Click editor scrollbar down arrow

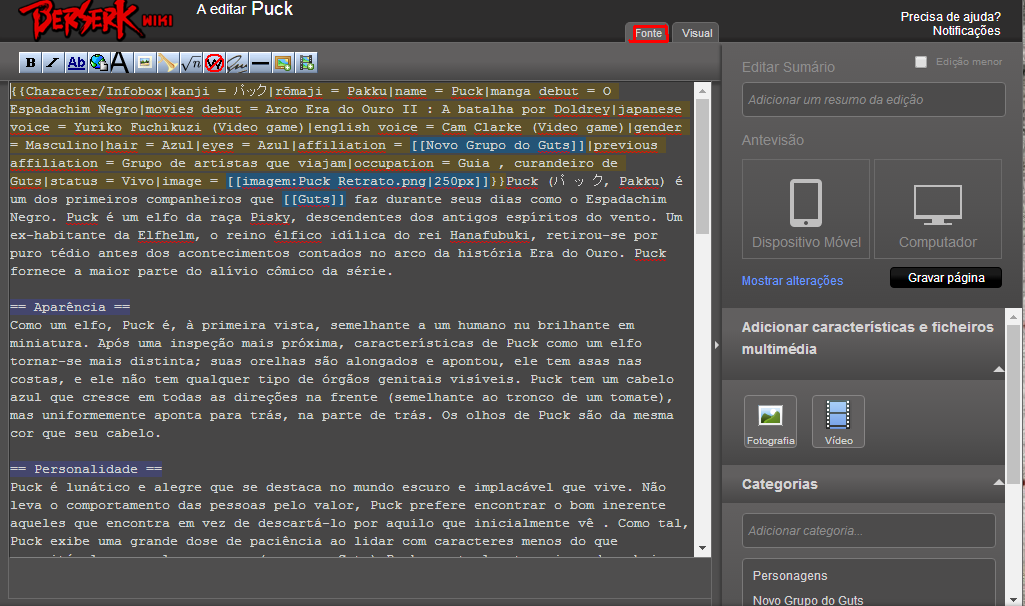[x=703, y=548]
